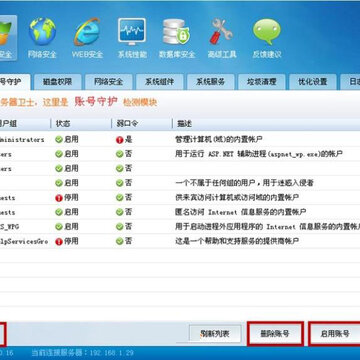Switch to the 系统服务 tab
Viewport: 360px width, 360px height.
[210, 82]
